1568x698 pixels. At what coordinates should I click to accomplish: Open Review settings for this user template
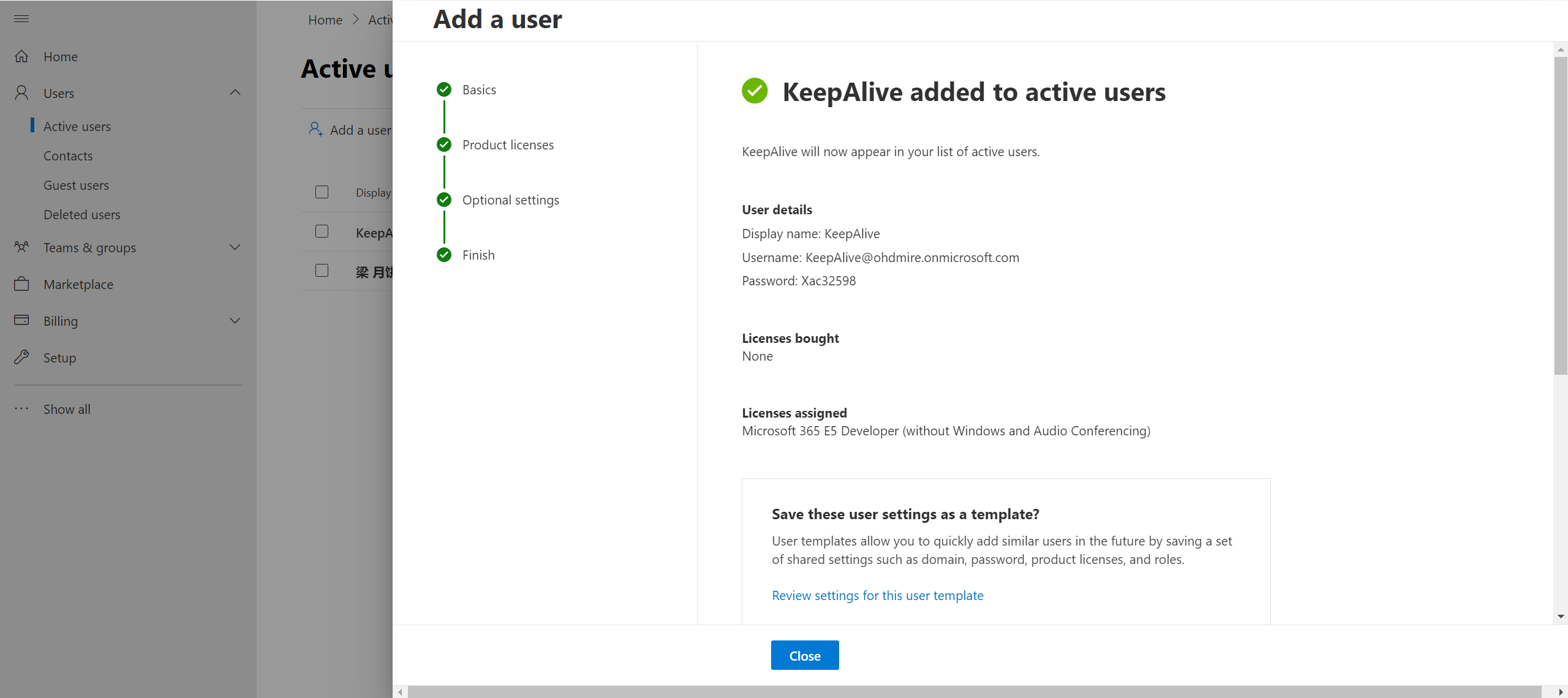[x=877, y=595]
